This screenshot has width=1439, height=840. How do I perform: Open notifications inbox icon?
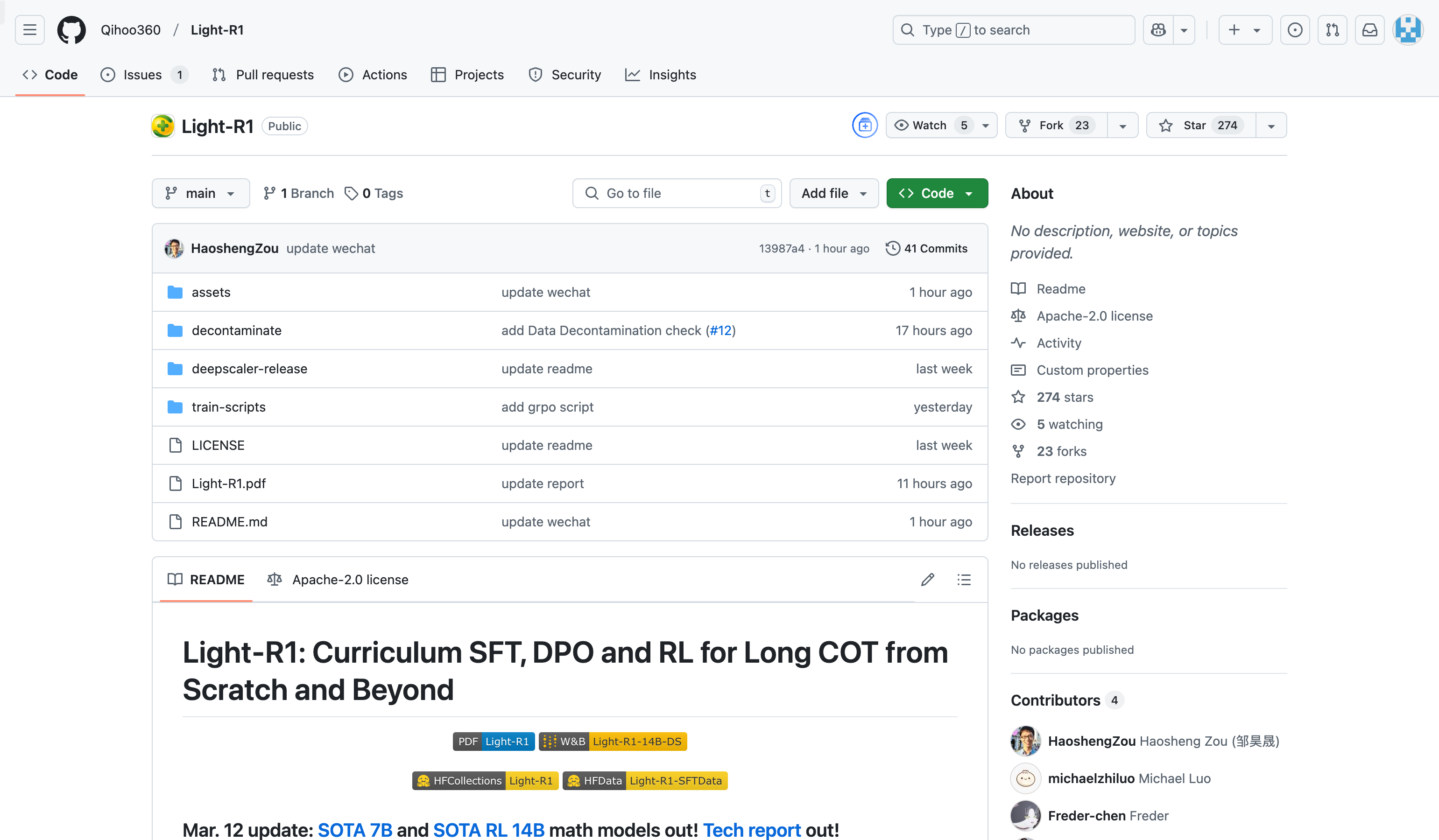(x=1370, y=30)
